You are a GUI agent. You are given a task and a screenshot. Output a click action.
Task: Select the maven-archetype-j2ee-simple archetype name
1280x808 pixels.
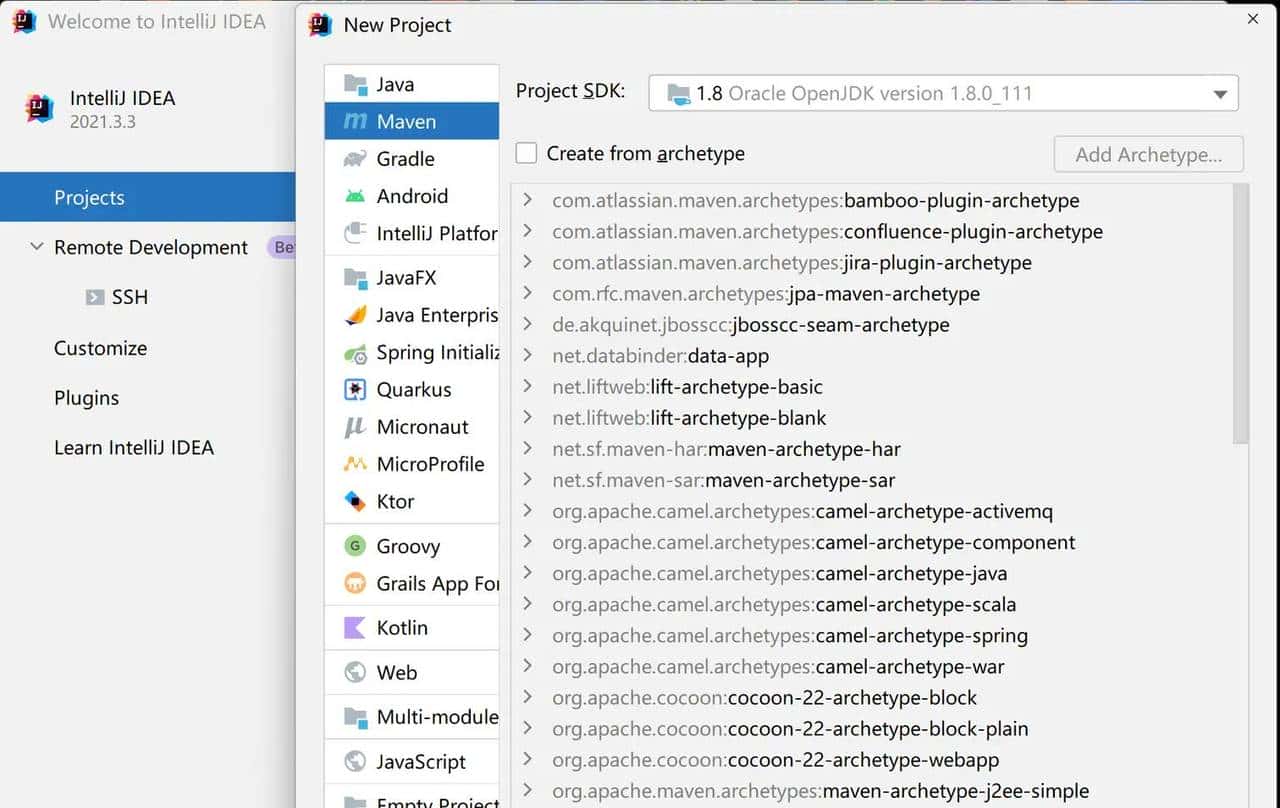[x=956, y=791]
